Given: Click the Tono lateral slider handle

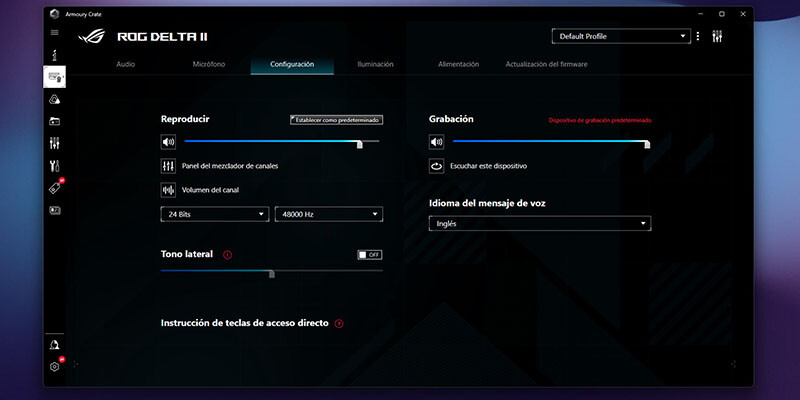Looking at the screenshot, I should tap(271, 274).
